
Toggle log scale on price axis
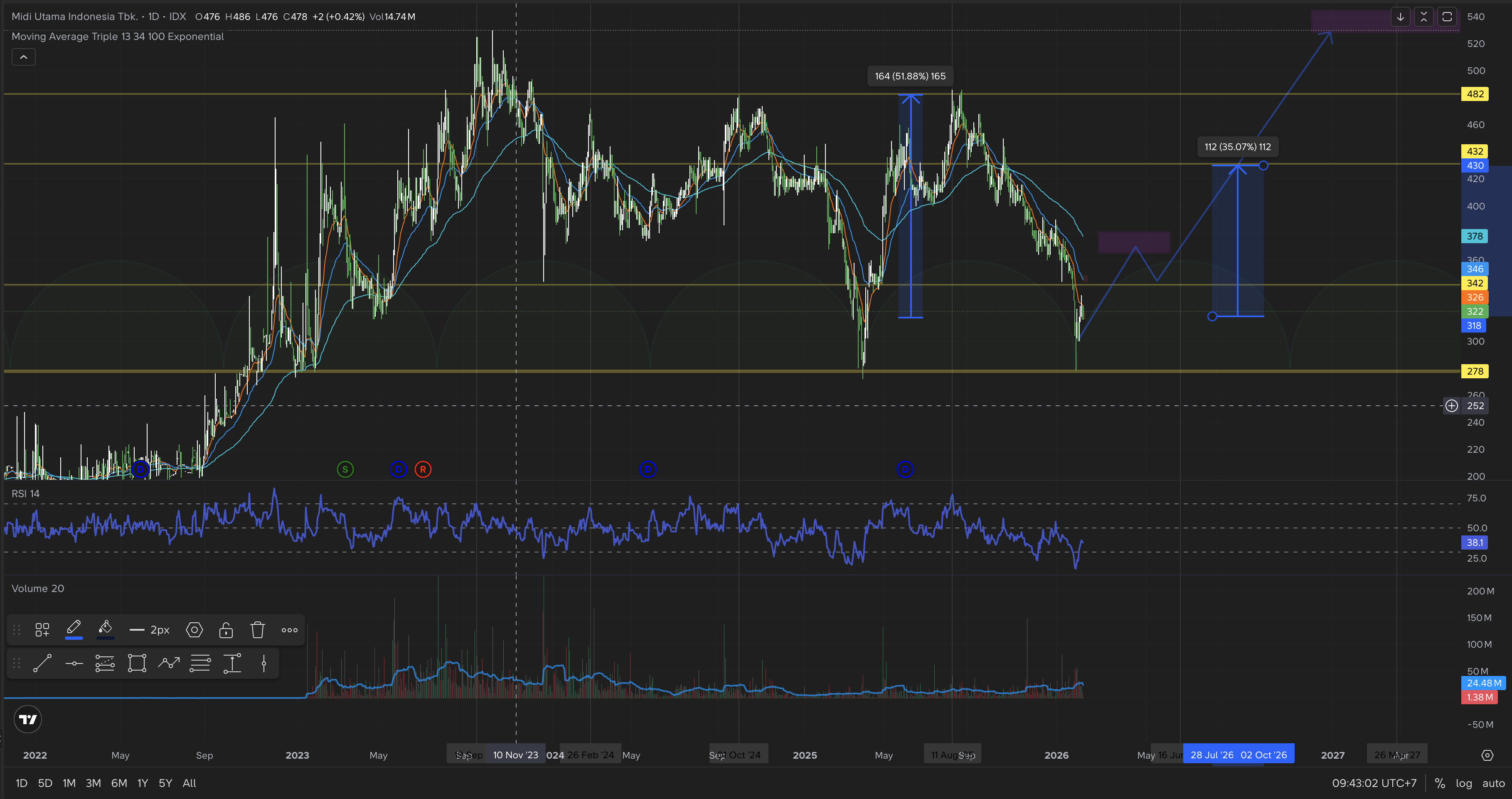click(1463, 783)
